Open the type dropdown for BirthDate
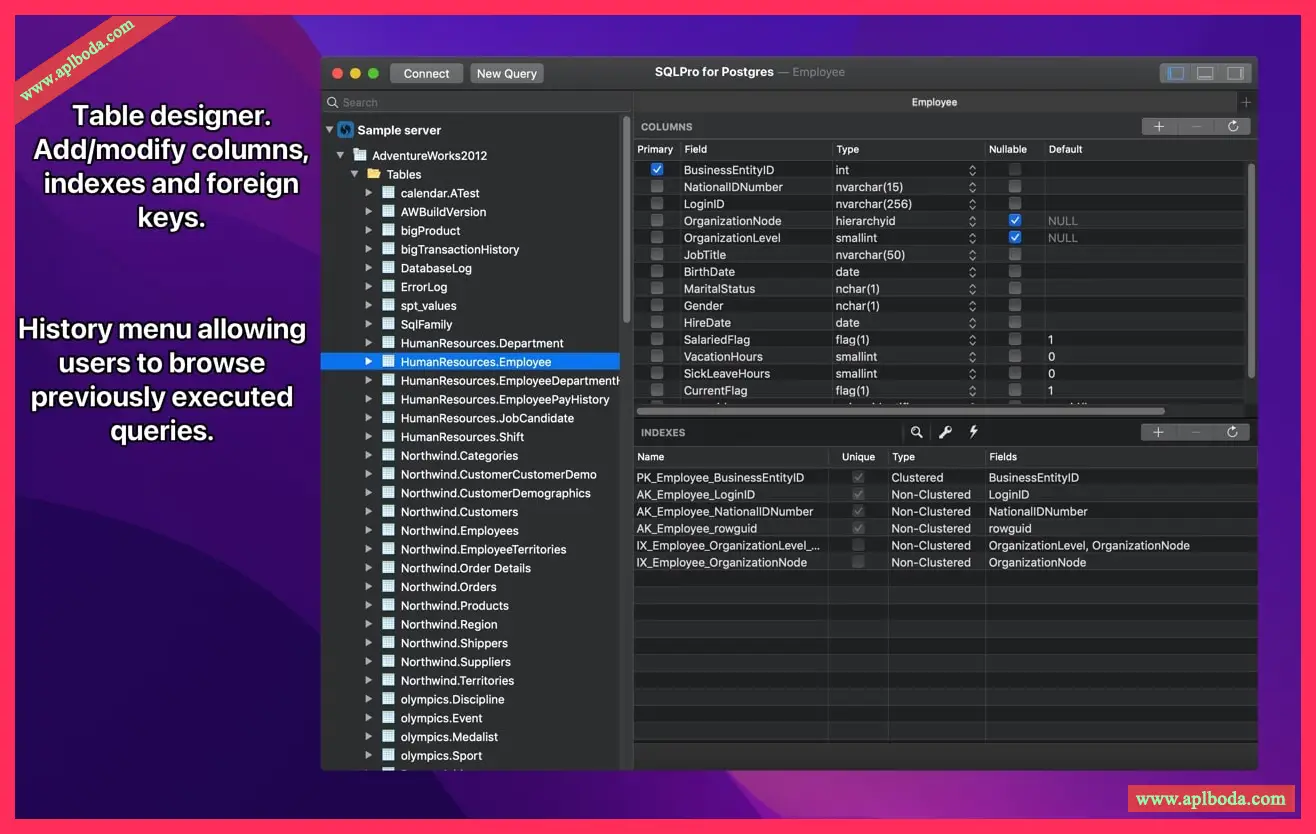1316x834 pixels. pyautogui.click(x=972, y=272)
